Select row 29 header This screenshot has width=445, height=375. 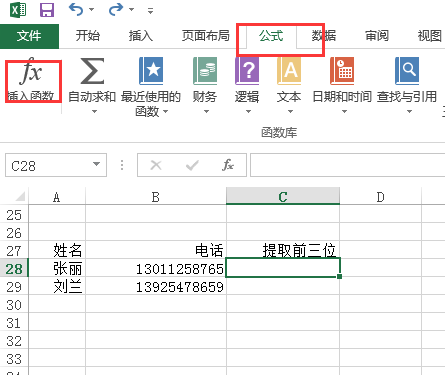[x=14, y=287]
